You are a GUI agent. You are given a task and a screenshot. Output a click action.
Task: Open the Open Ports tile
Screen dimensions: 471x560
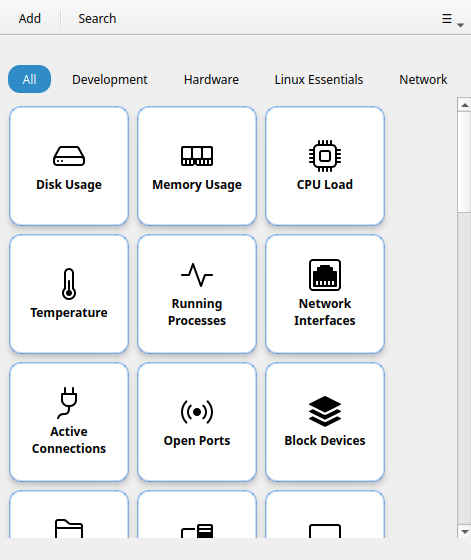(197, 422)
